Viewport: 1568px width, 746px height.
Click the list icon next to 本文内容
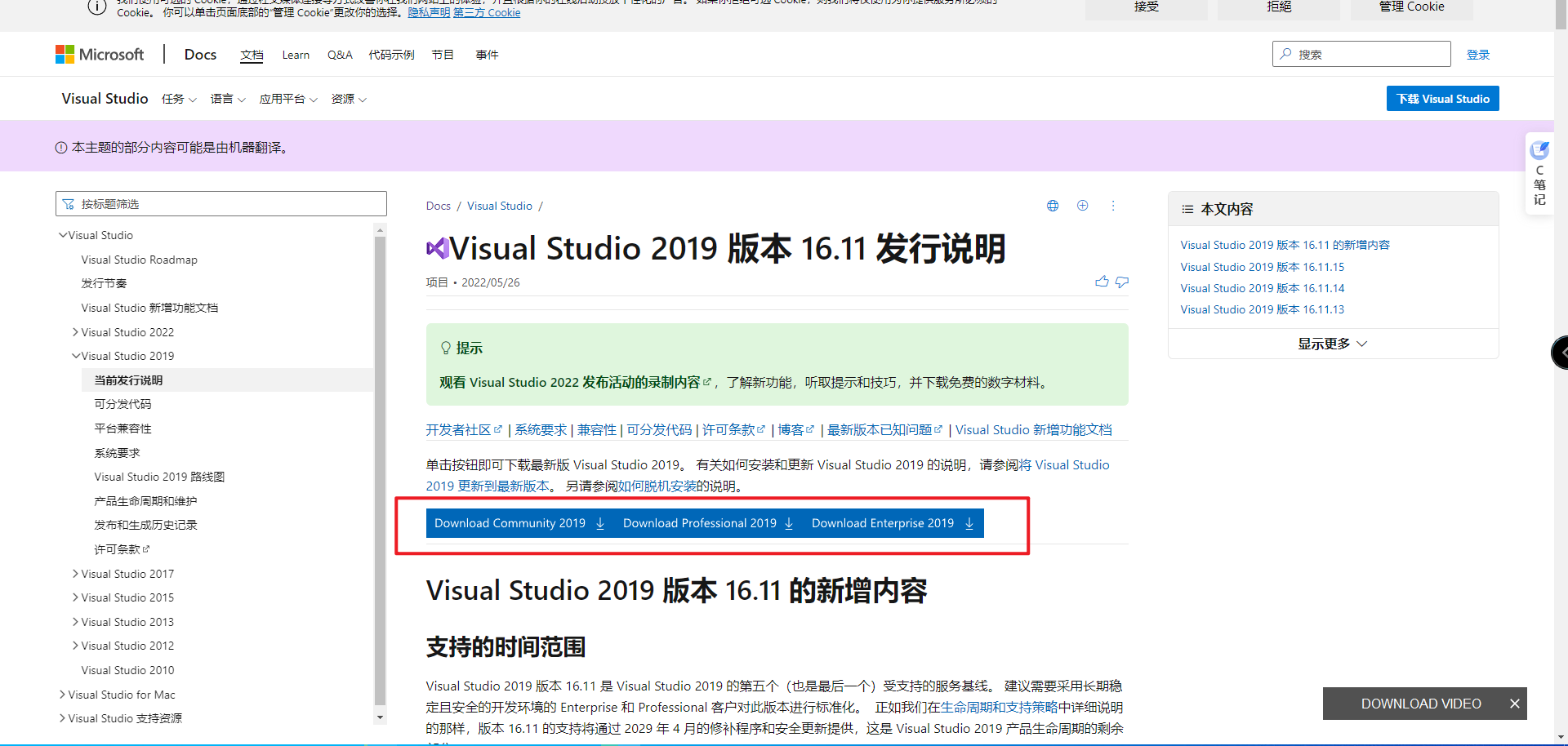tap(1187, 209)
